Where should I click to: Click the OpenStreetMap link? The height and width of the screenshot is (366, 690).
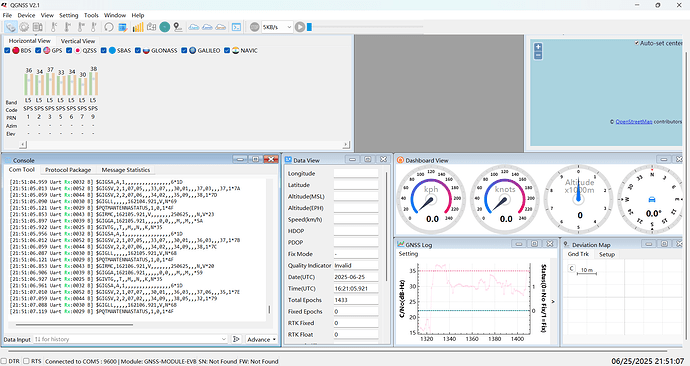coord(634,122)
